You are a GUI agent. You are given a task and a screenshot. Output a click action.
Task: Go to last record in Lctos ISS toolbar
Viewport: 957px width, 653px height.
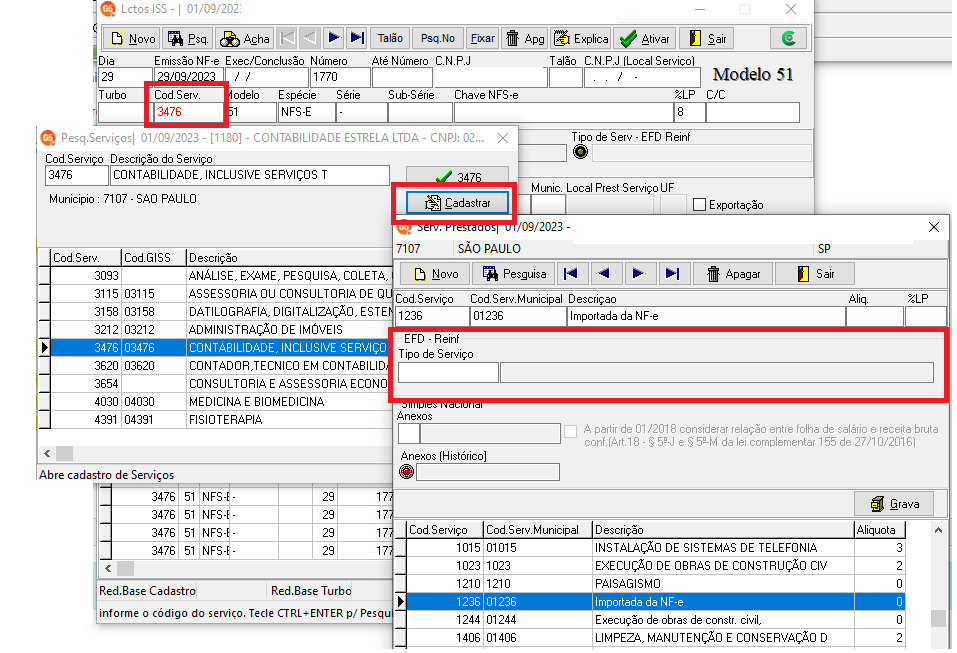pos(356,38)
